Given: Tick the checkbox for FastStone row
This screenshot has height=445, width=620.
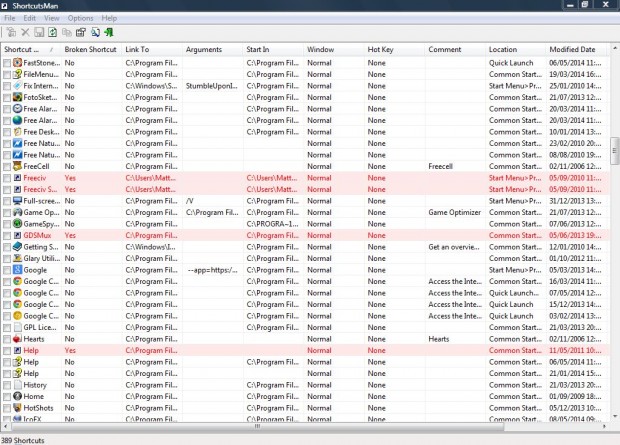Looking at the screenshot, I should coord(7,63).
